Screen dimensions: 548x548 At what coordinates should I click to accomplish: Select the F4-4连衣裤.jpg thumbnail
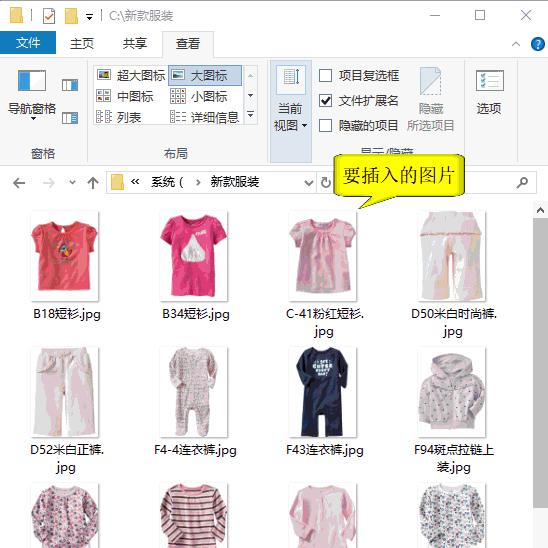194,392
